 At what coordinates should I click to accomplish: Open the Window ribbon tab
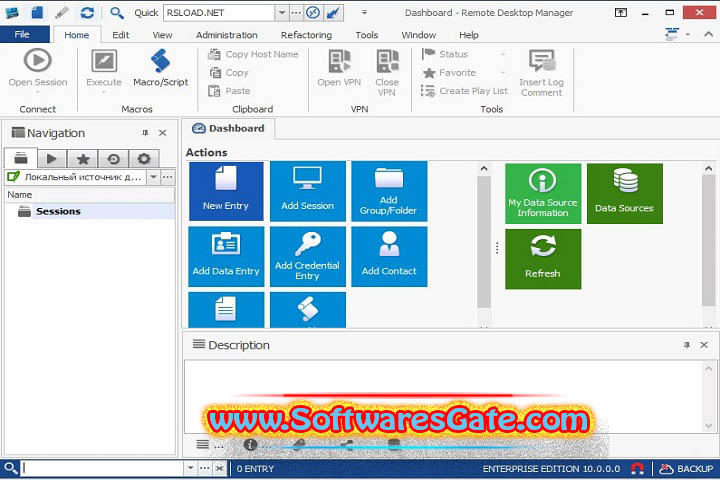pyautogui.click(x=418, y=35)
